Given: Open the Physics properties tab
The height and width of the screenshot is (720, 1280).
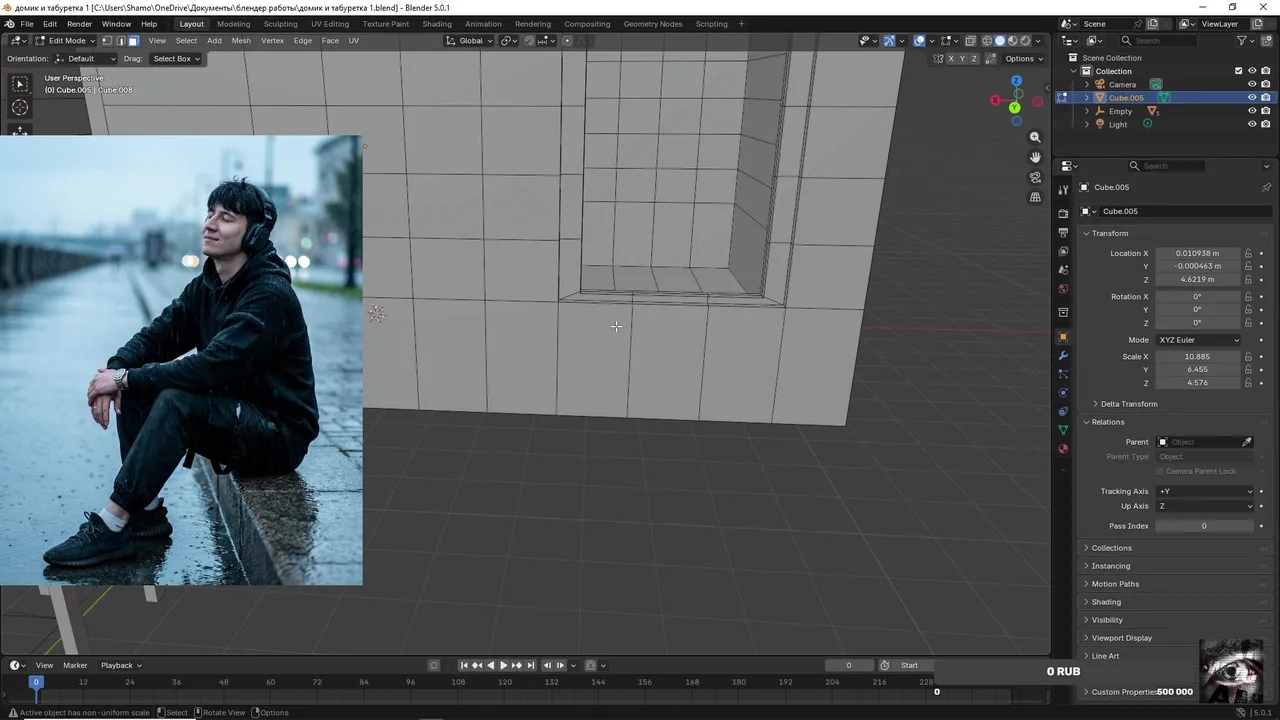Looking at the screenshot, I should coord(1063,393).
